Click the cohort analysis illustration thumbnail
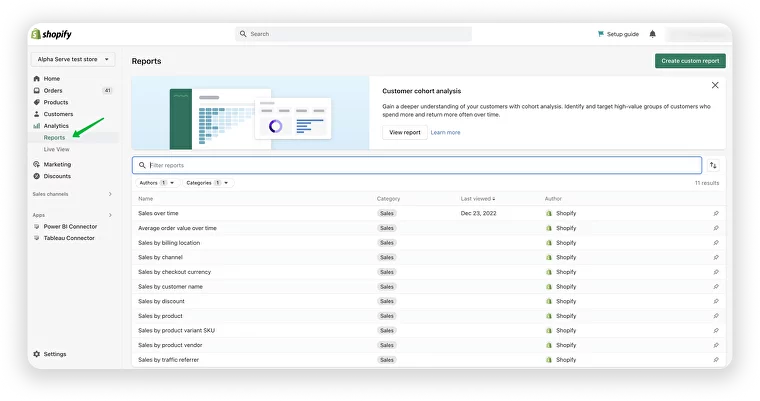This screenshot has height=401, width=760. tap(250, 113)
